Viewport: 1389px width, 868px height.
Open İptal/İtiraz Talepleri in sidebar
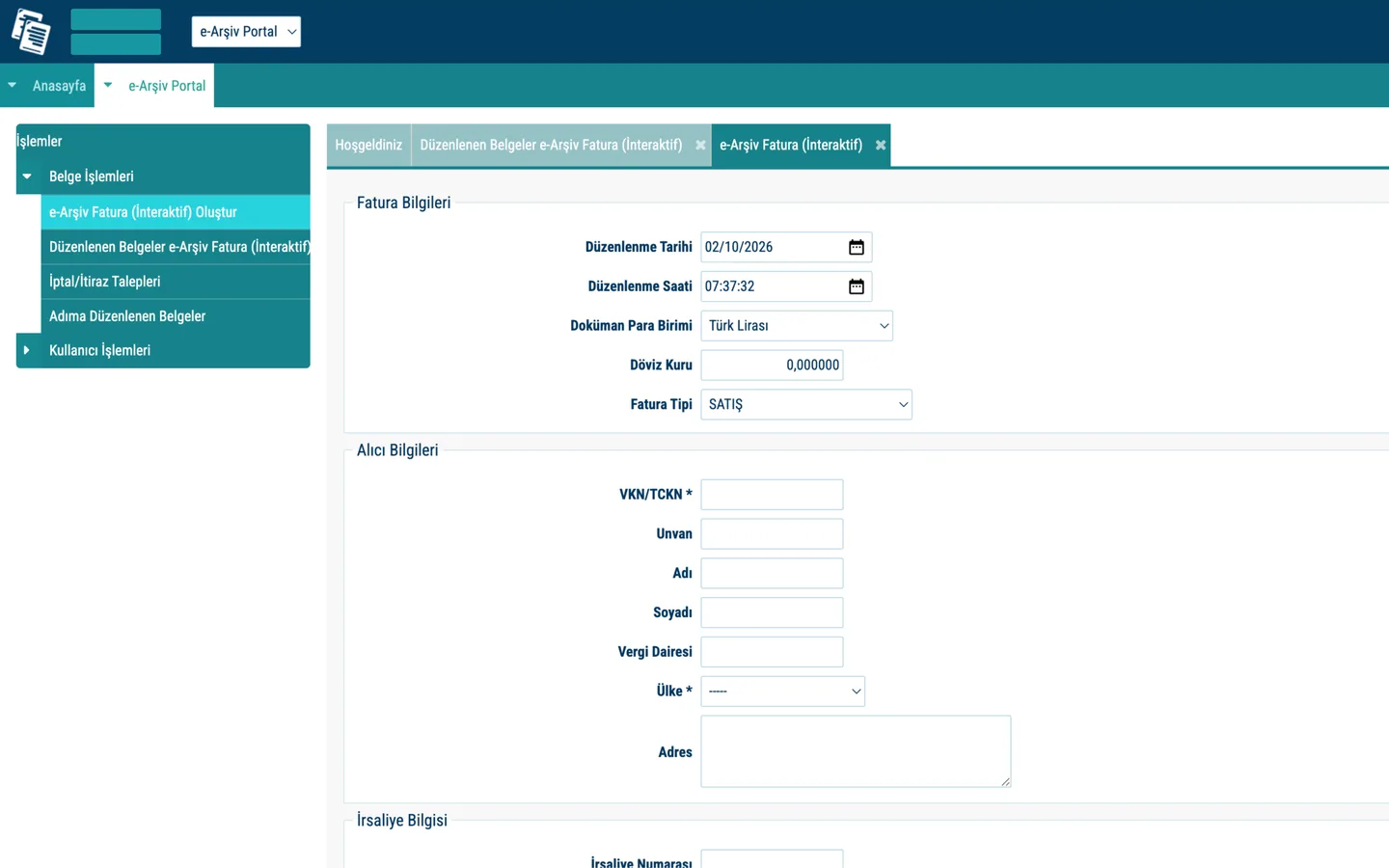pos(176,282)
